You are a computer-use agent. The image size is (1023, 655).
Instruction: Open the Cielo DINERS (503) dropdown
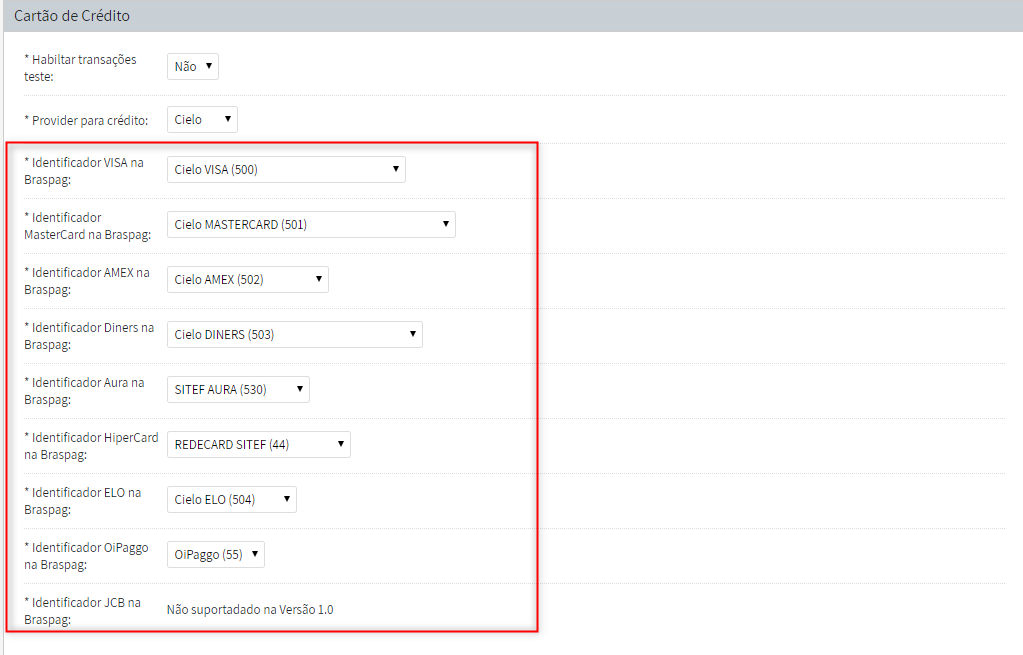(295, 334)
